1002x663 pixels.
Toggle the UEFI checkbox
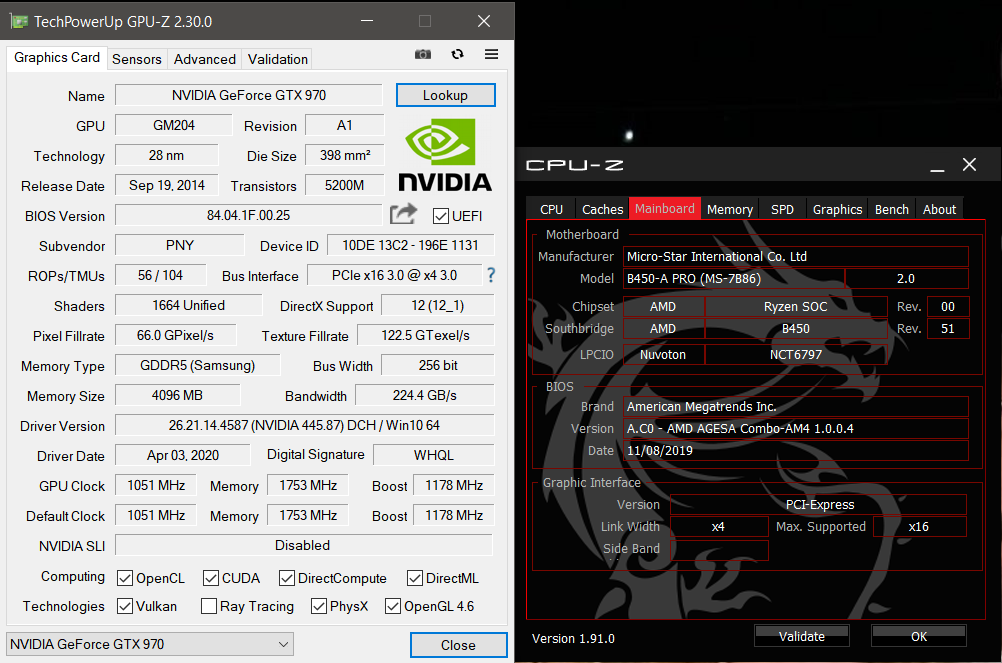[440, 216]
